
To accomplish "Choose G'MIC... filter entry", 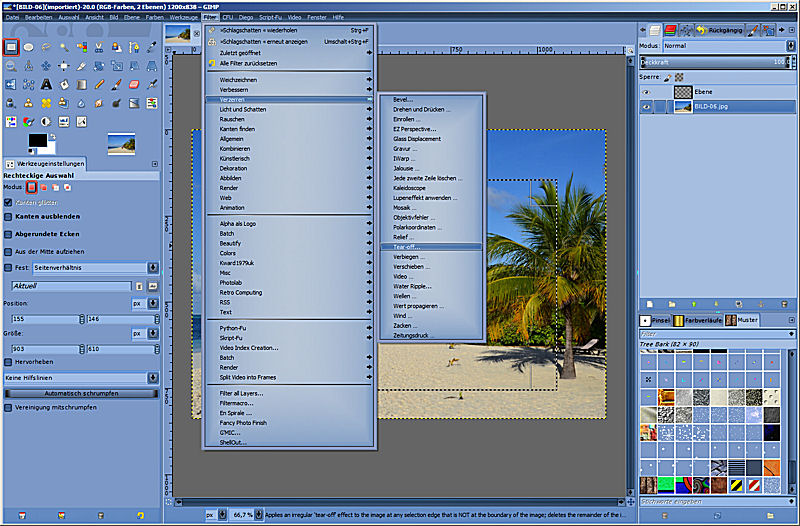I will pyautogui.click(x=289, y=433).
